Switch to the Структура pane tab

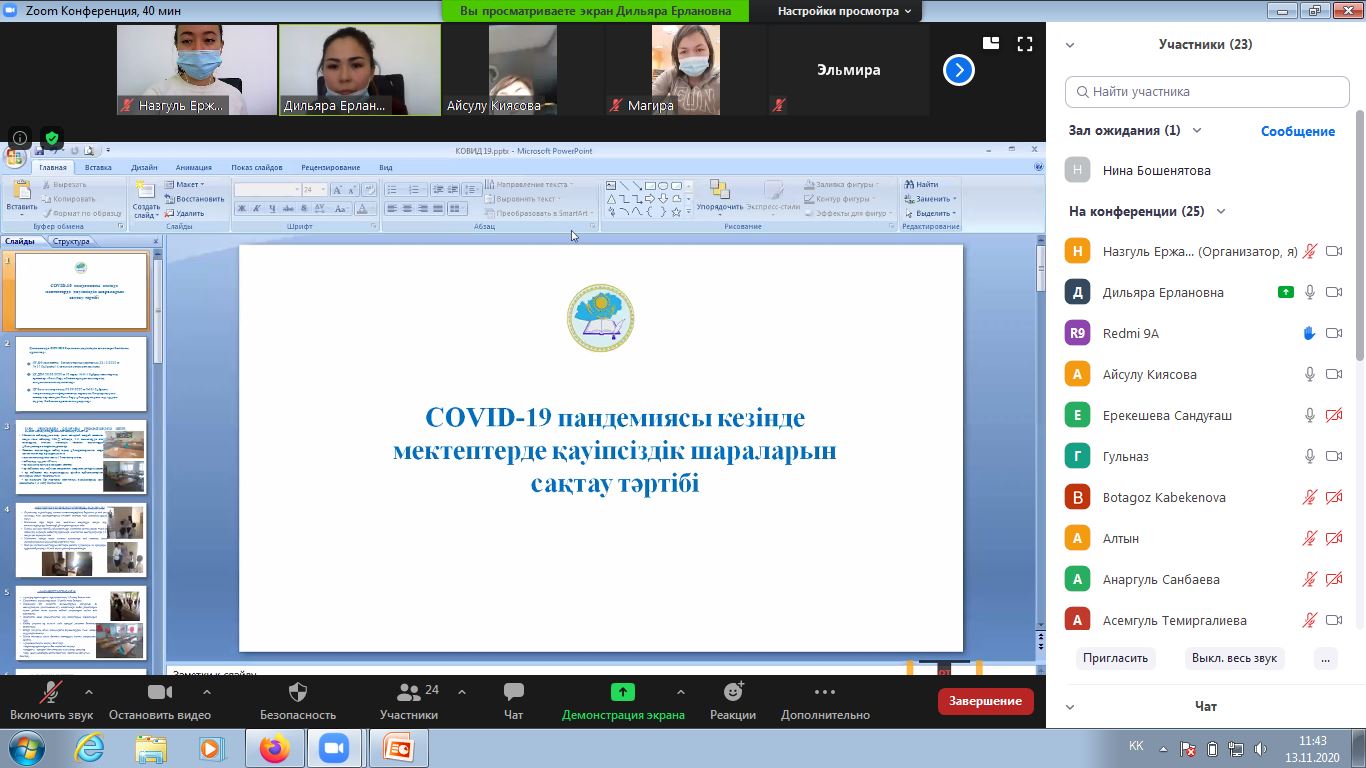point(71,241)
